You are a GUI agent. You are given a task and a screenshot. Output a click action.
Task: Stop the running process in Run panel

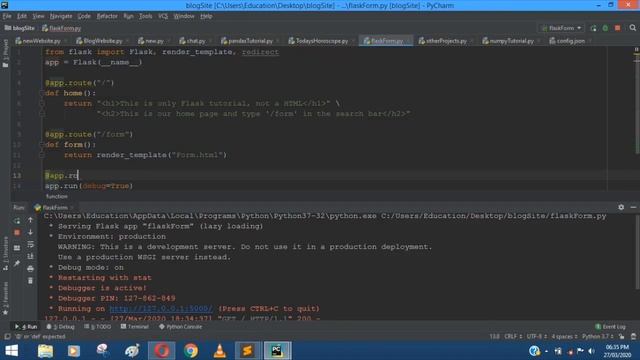coord(17,233)
